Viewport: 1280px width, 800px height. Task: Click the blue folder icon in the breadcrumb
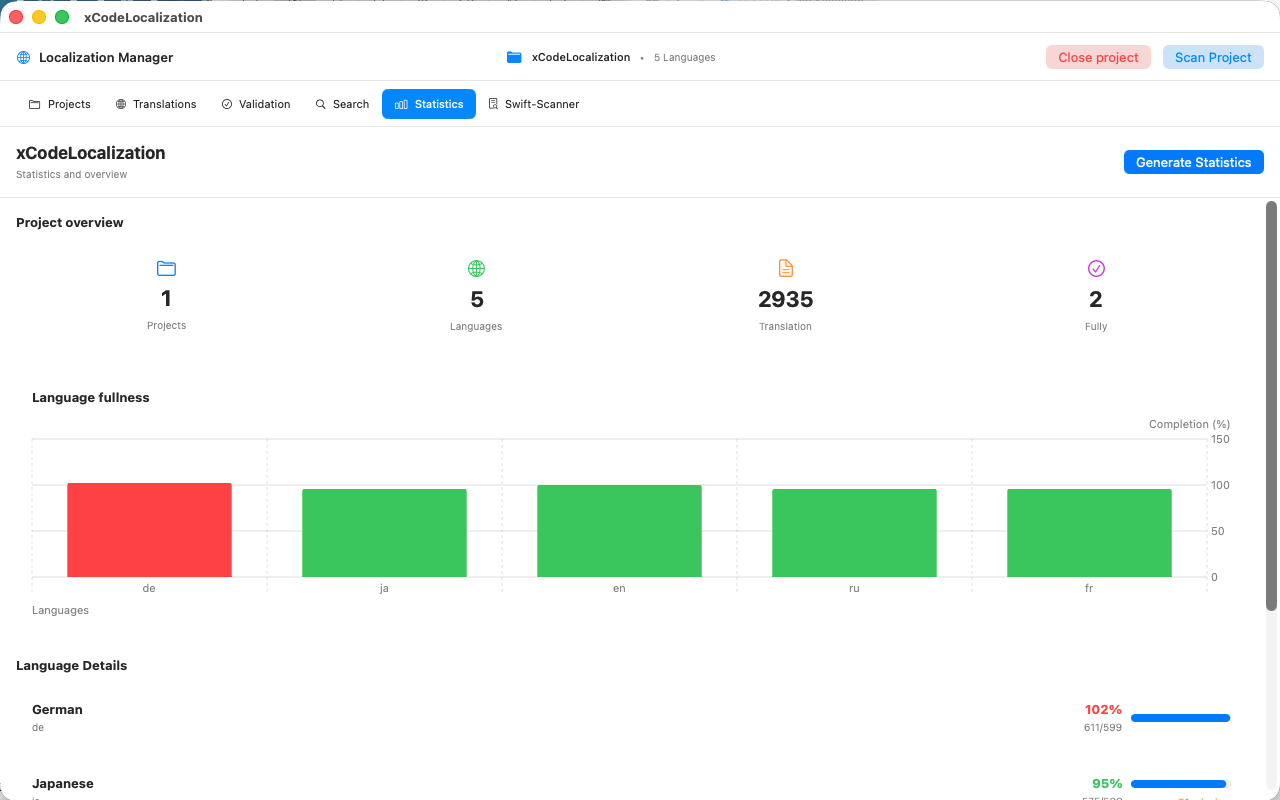coord(514,57)
